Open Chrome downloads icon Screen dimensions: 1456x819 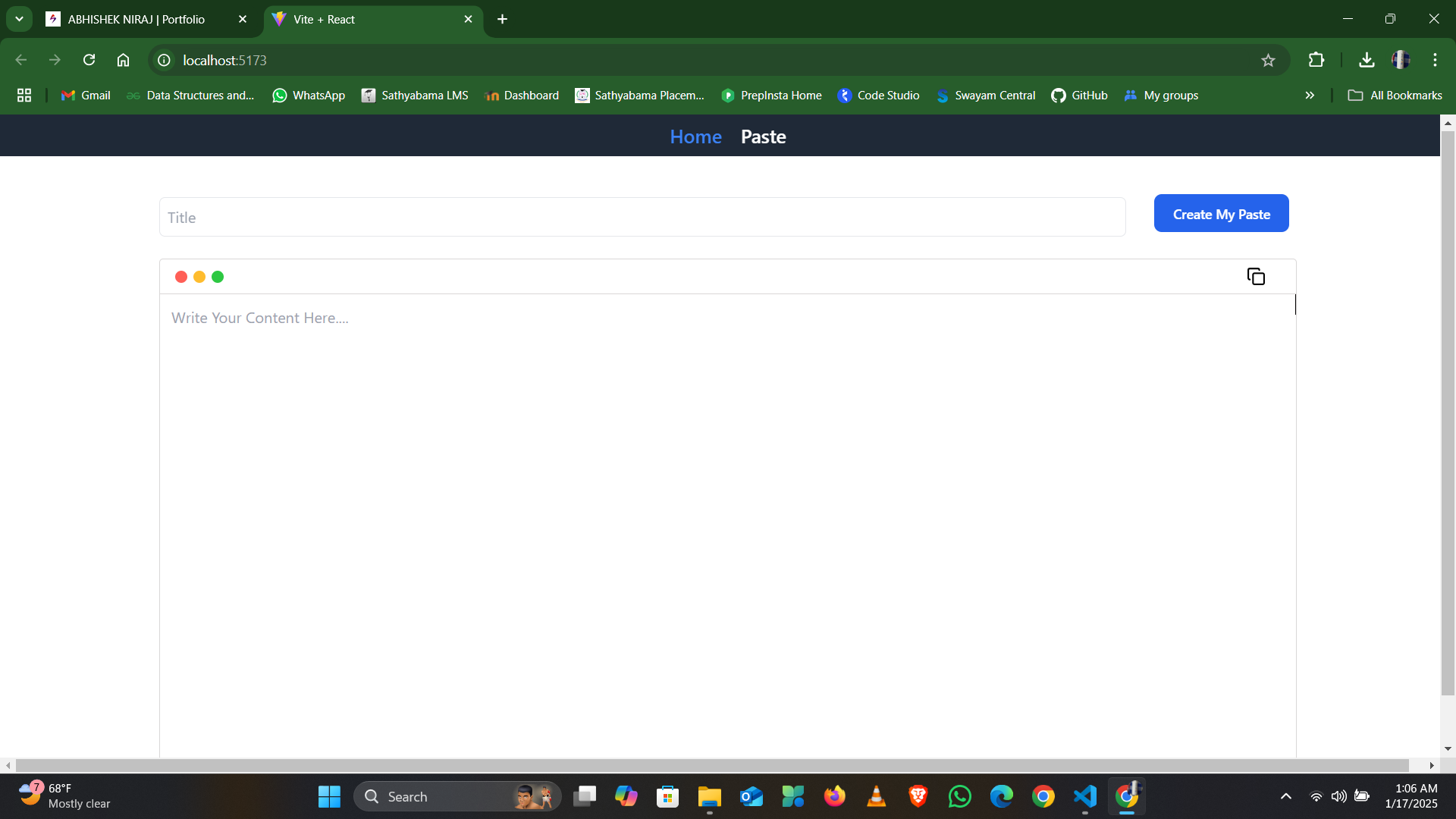(1367, 60)
